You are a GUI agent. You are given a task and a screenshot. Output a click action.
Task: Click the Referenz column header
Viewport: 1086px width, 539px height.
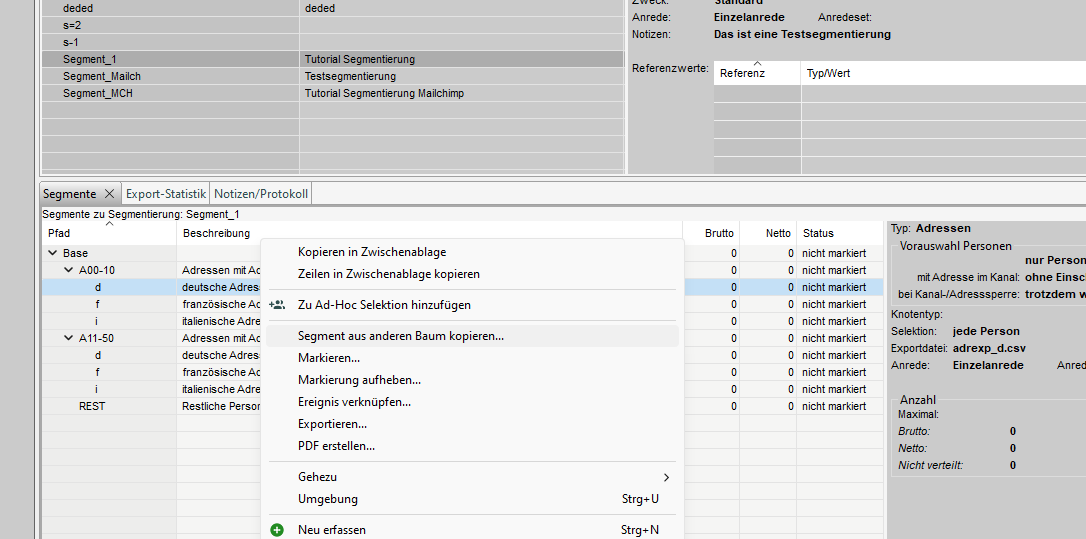click(x=742, y=73)
